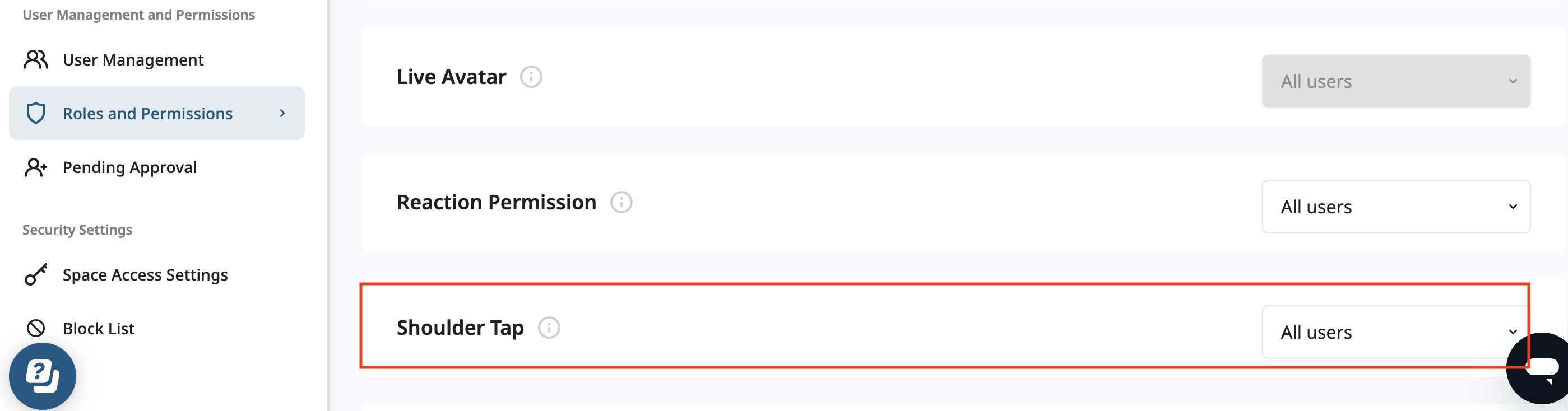Click the Pending Approval add-user icon
Viewport: 1568px width, 411px height.
click(x=35, y=167)
